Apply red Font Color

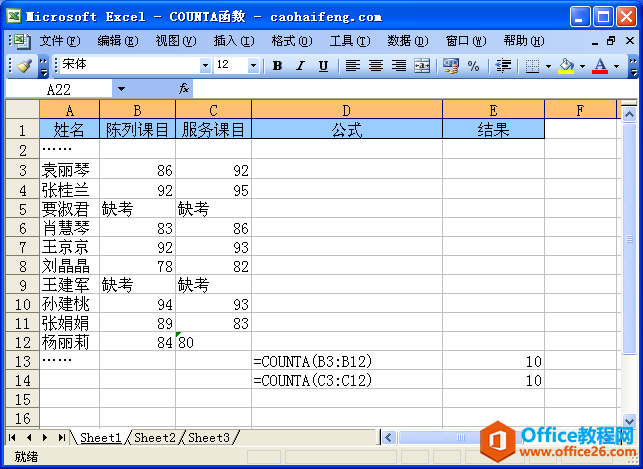point(600,66)
